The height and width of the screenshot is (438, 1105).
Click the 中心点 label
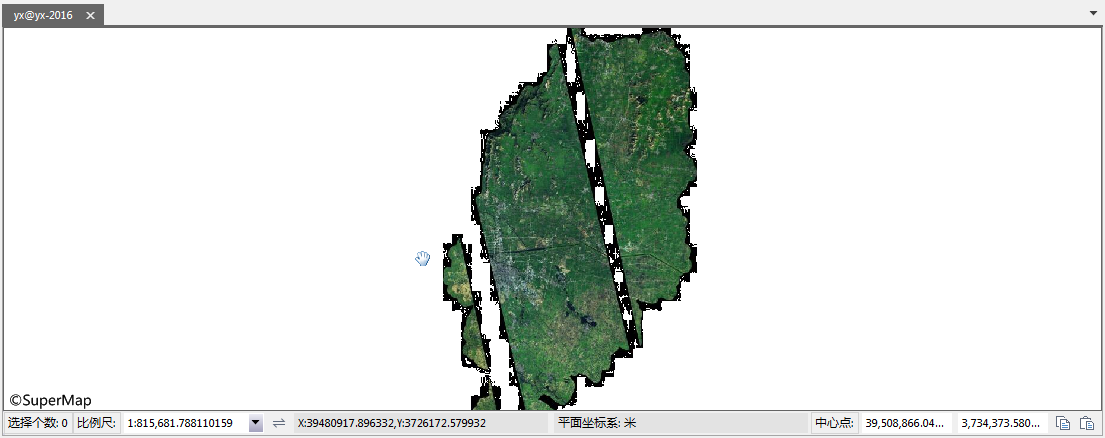(834, 423)
